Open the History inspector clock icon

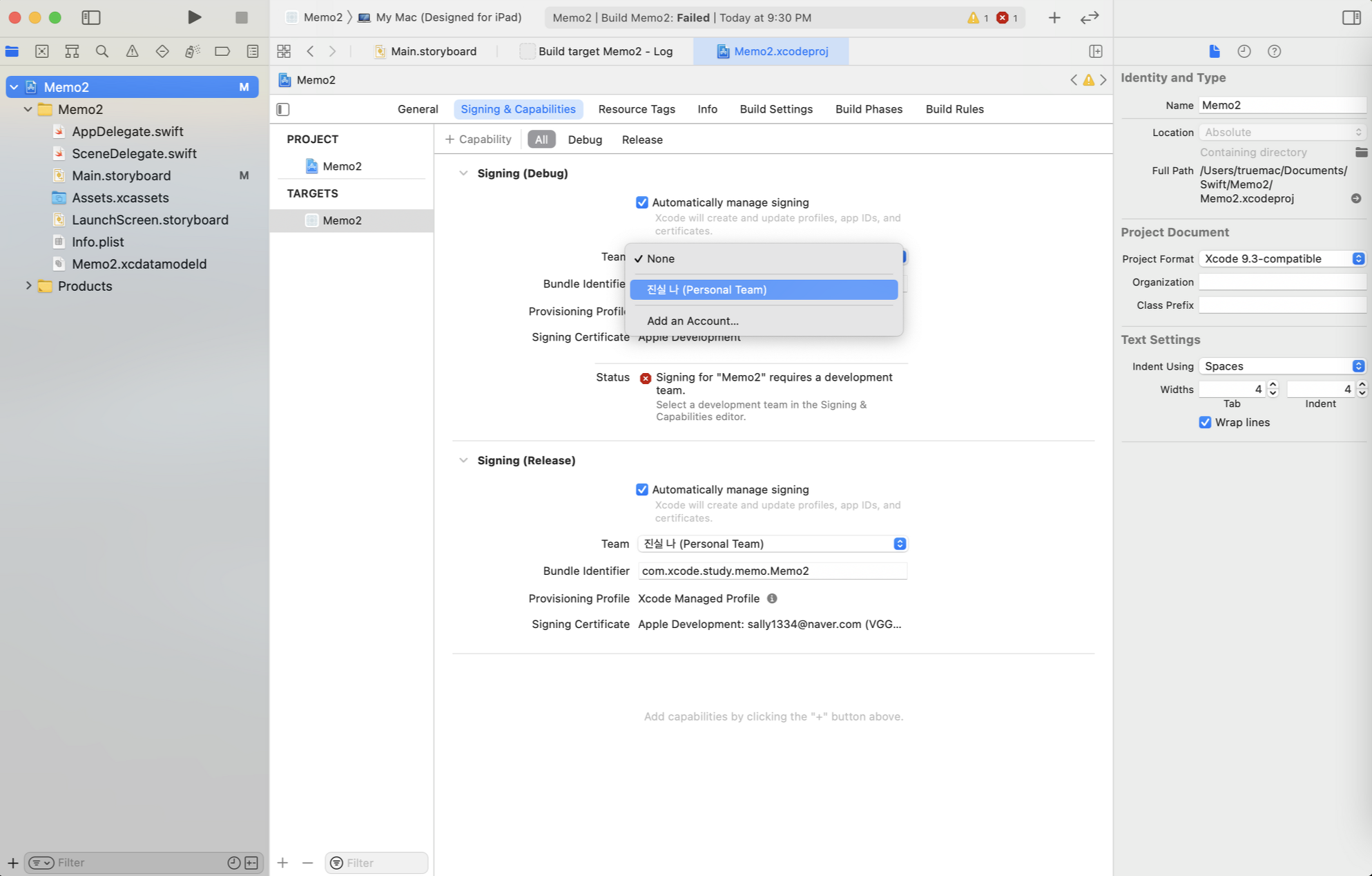(1244, 51)
